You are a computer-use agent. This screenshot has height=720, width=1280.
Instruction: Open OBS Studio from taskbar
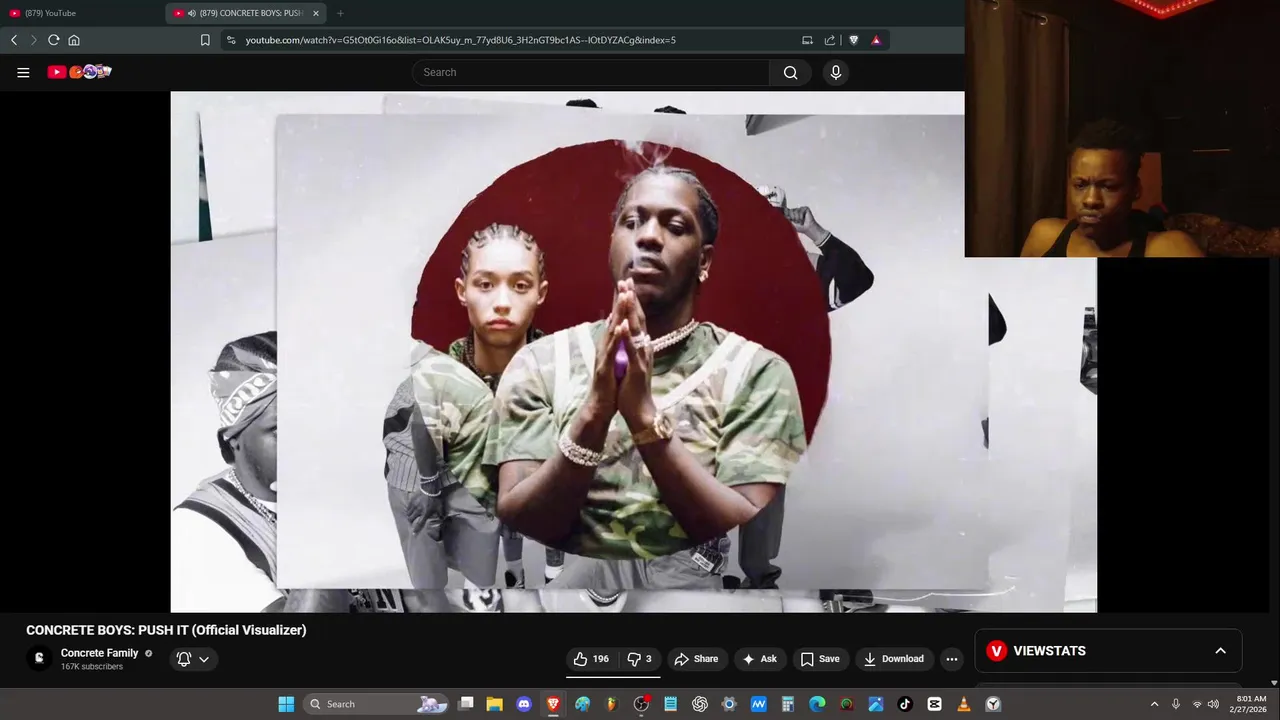tap(641, 704)
